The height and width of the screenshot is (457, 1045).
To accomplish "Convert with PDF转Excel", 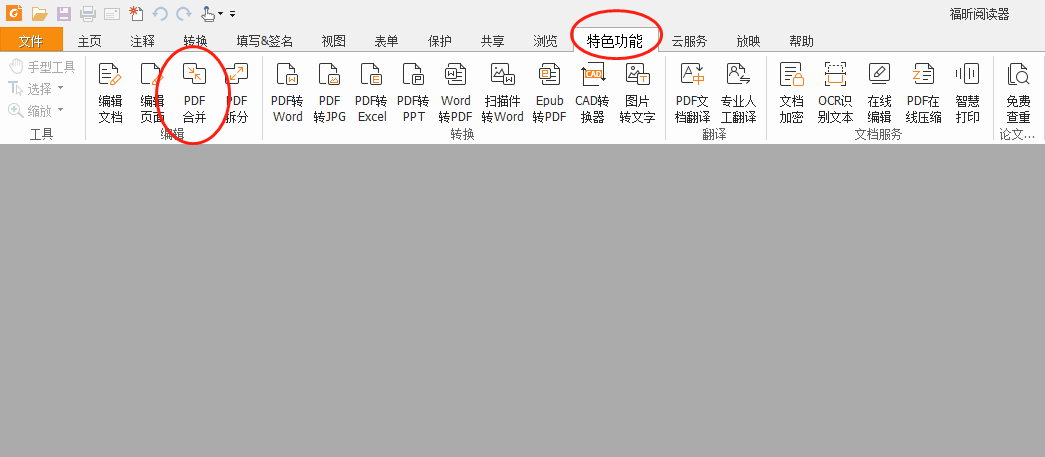I will point(371,93).
